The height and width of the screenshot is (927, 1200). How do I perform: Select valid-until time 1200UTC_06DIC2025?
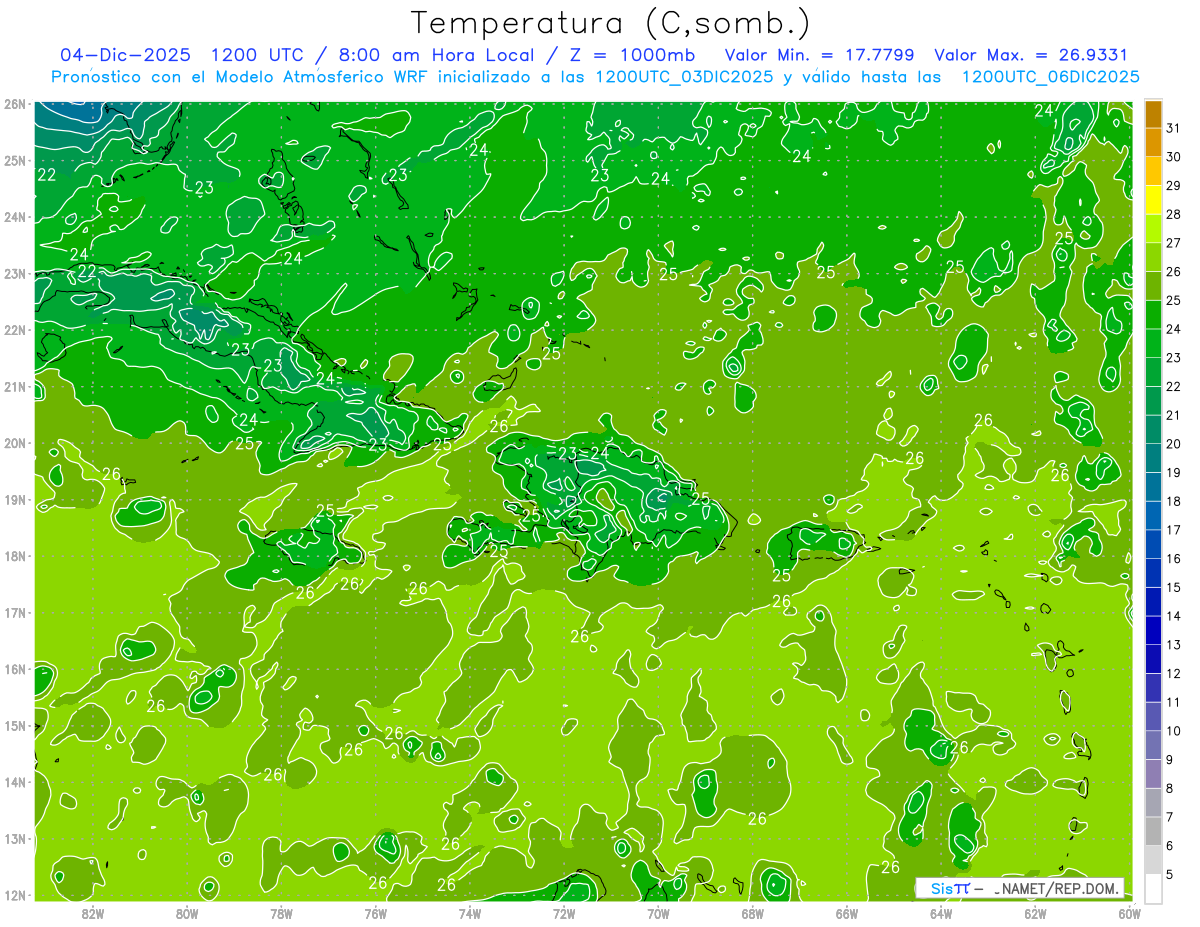pos(1050,77)
